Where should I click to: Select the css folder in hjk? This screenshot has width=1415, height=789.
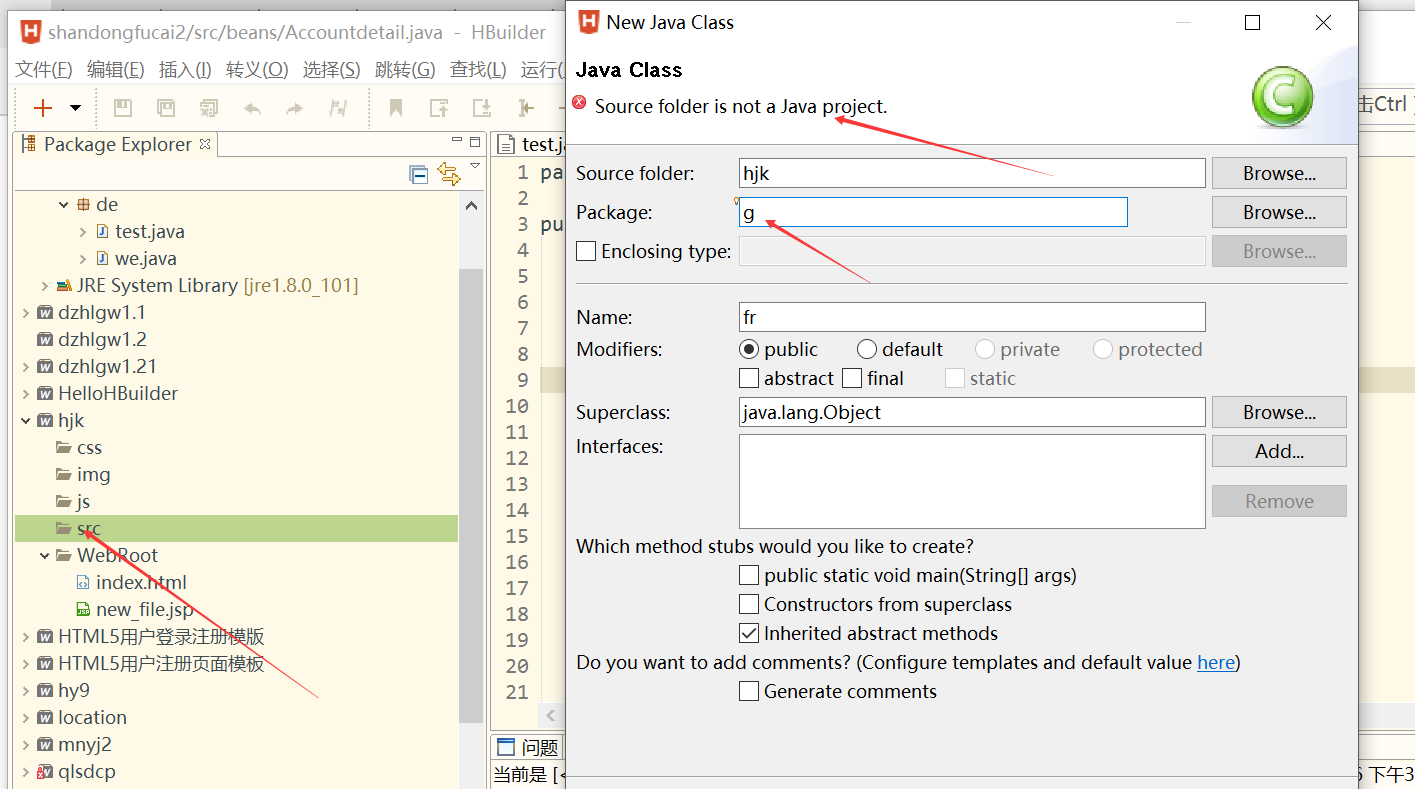tap(89, 447)
